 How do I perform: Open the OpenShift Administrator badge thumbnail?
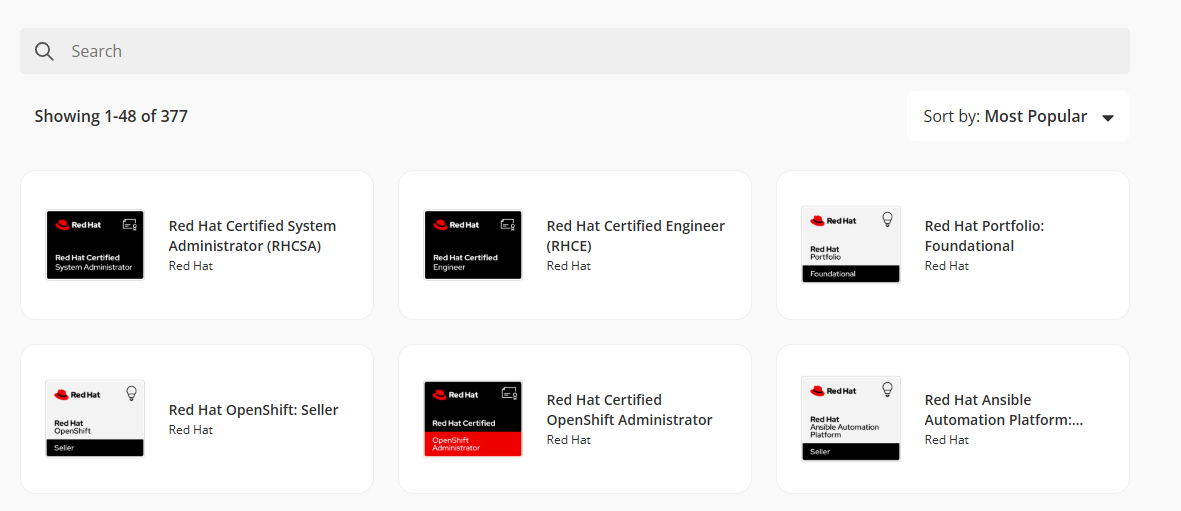pos(473,419)
